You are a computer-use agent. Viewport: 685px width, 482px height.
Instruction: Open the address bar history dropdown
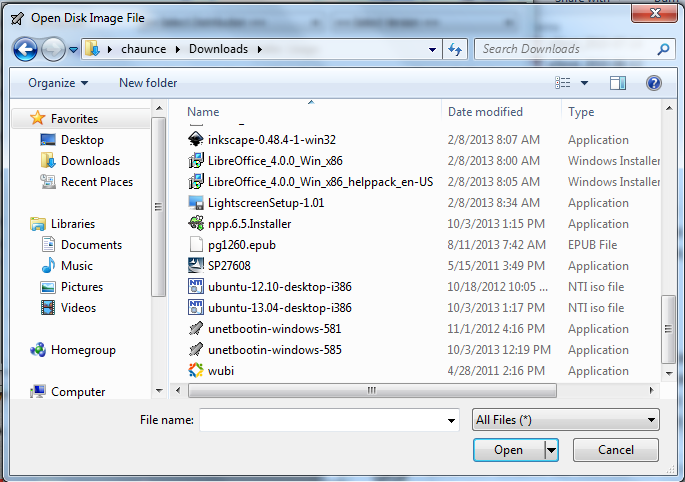click(x=432, y=49)
